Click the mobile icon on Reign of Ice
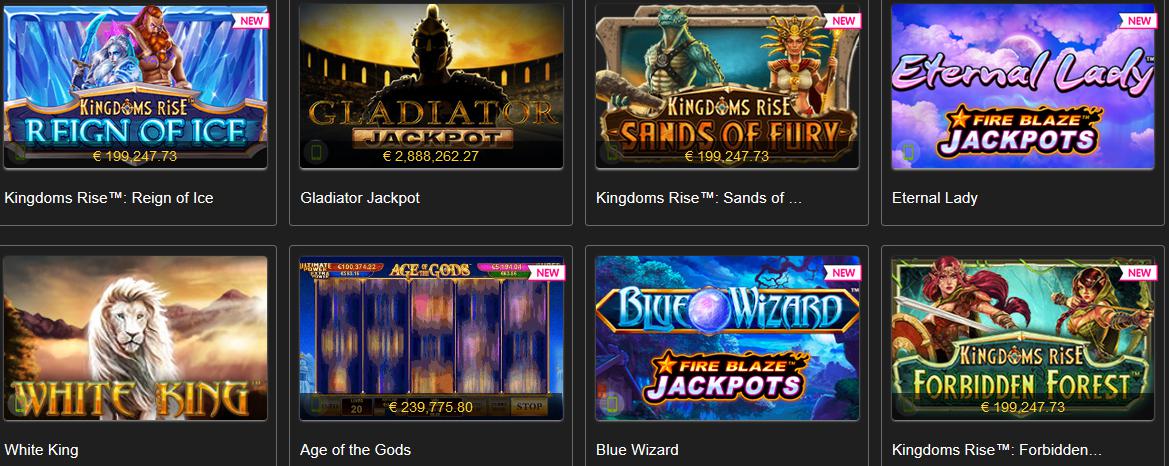The height and width of the screenshot is (466, 1169). pyautogui.click(x=19, y=153)
